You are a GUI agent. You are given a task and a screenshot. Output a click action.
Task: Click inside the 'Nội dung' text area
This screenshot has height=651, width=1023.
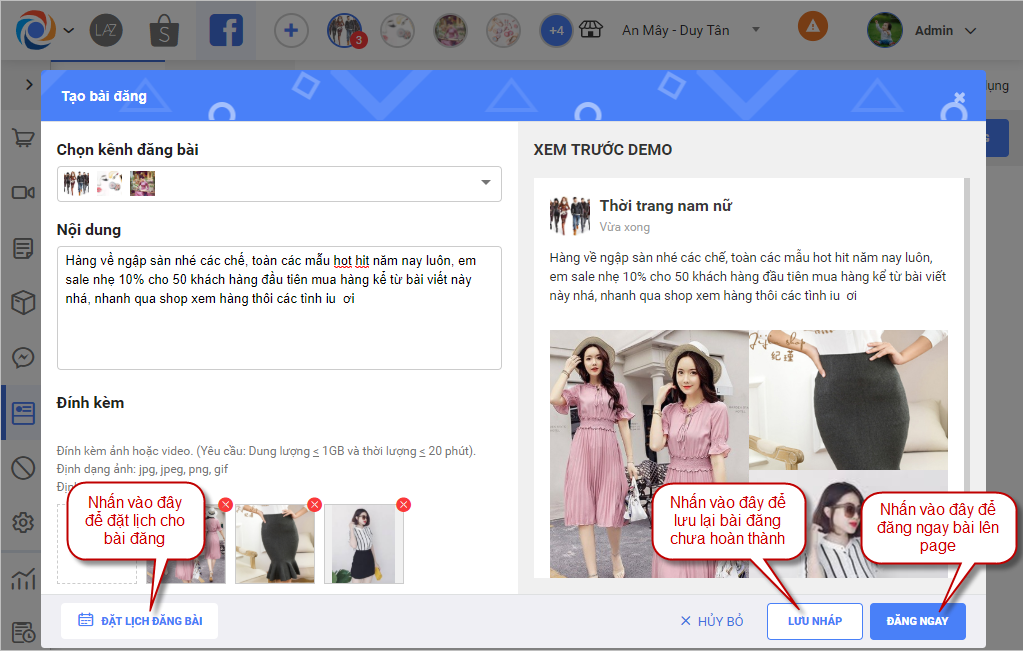(279, 330)
